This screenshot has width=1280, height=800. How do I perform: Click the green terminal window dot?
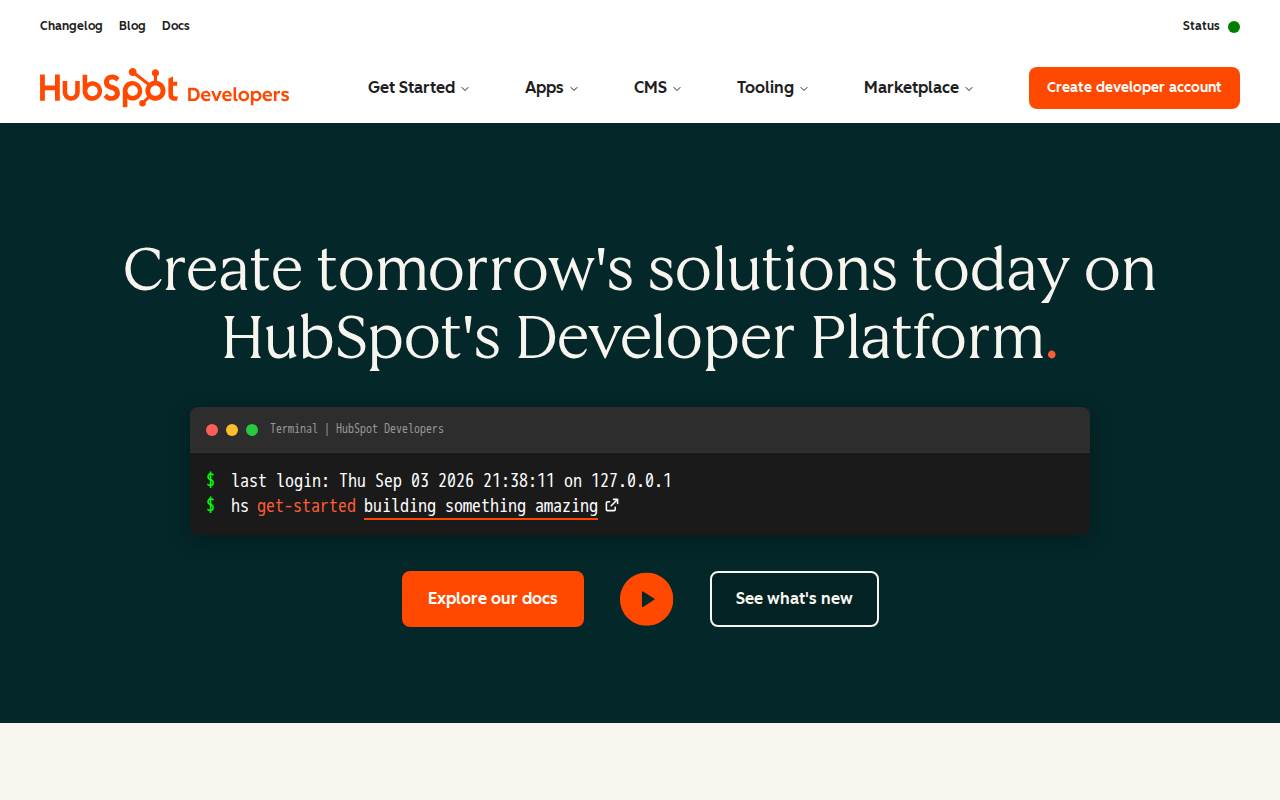(x=252, y=430)
